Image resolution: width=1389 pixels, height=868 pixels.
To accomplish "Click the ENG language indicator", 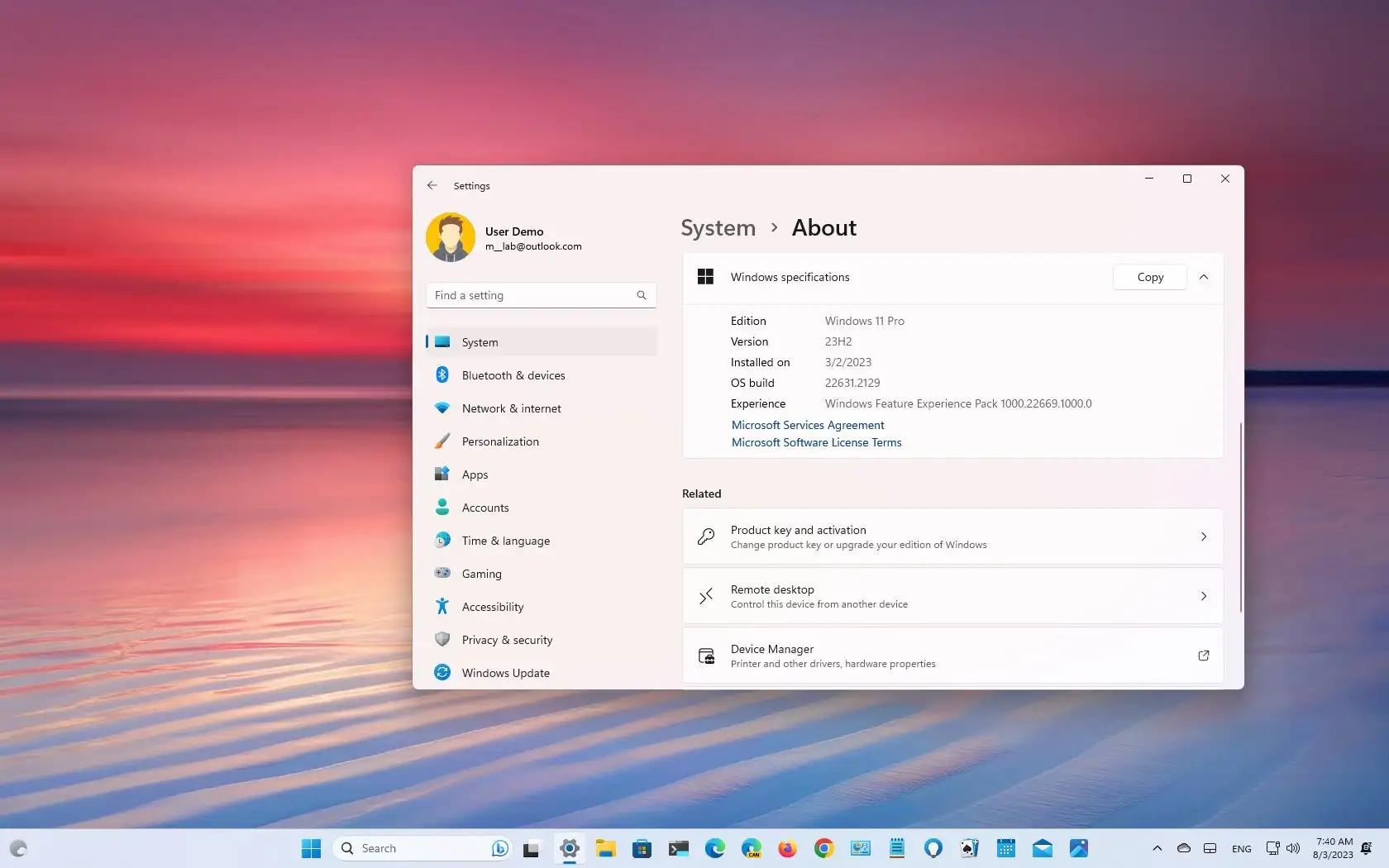I will [x=1241, y=849].
